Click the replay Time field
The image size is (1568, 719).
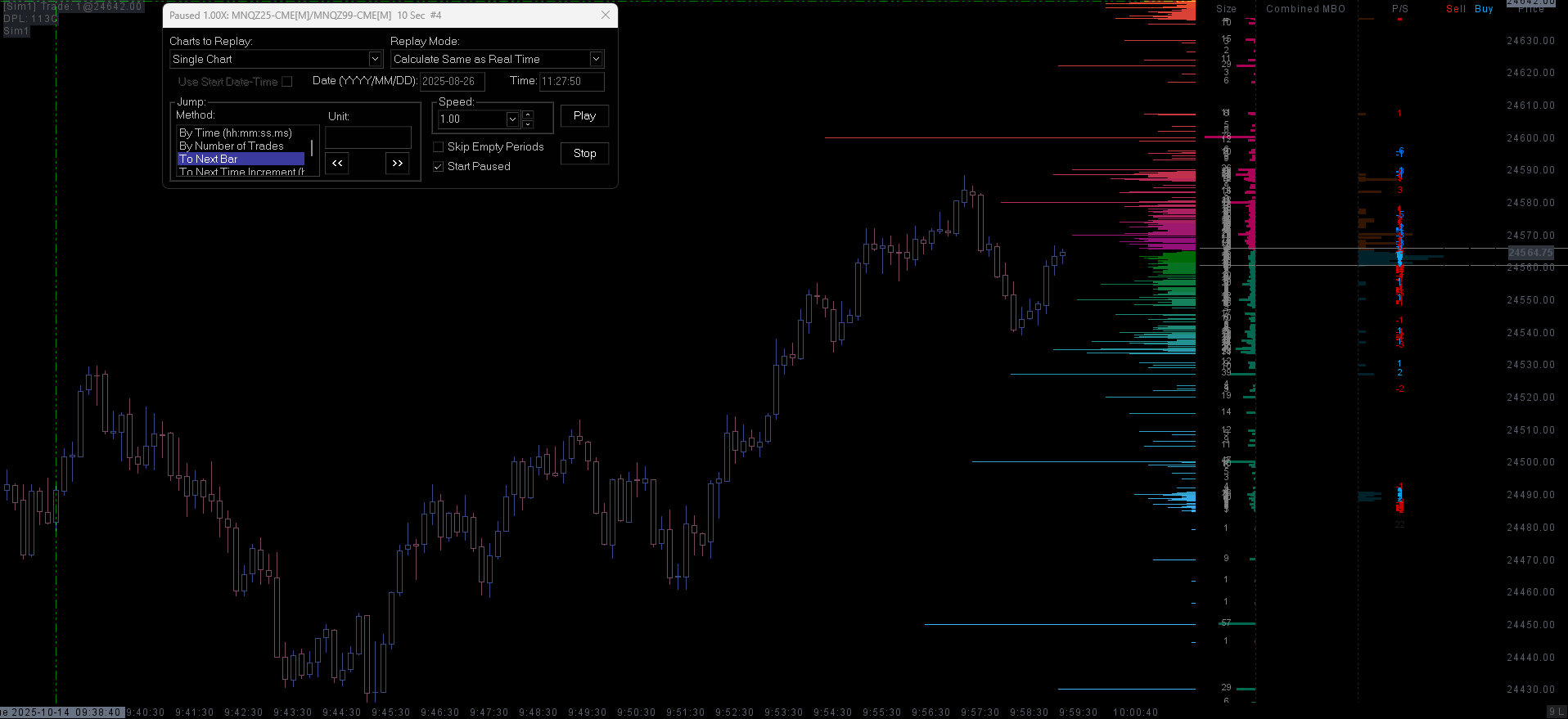point(572,82)
